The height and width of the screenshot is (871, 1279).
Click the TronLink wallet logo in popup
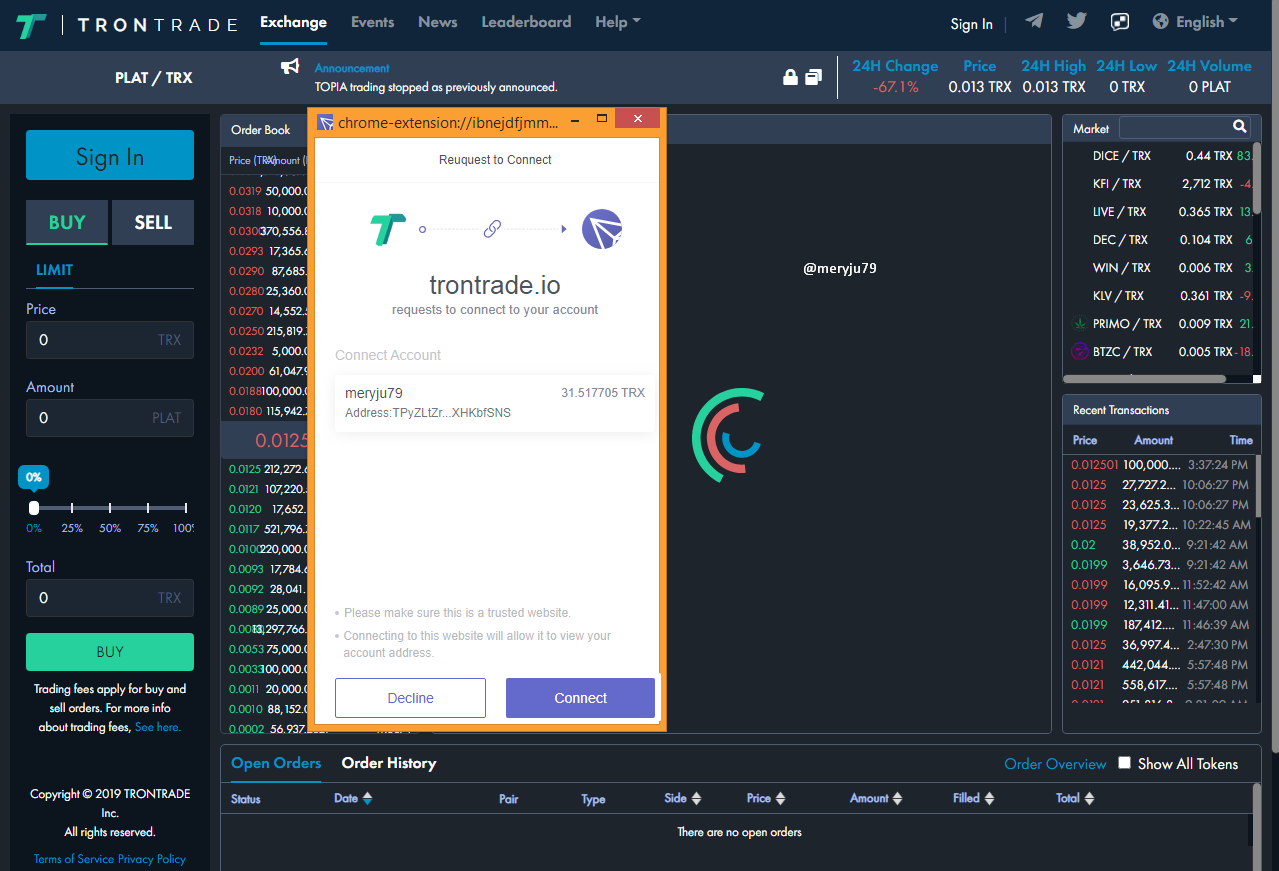[602, 229]
